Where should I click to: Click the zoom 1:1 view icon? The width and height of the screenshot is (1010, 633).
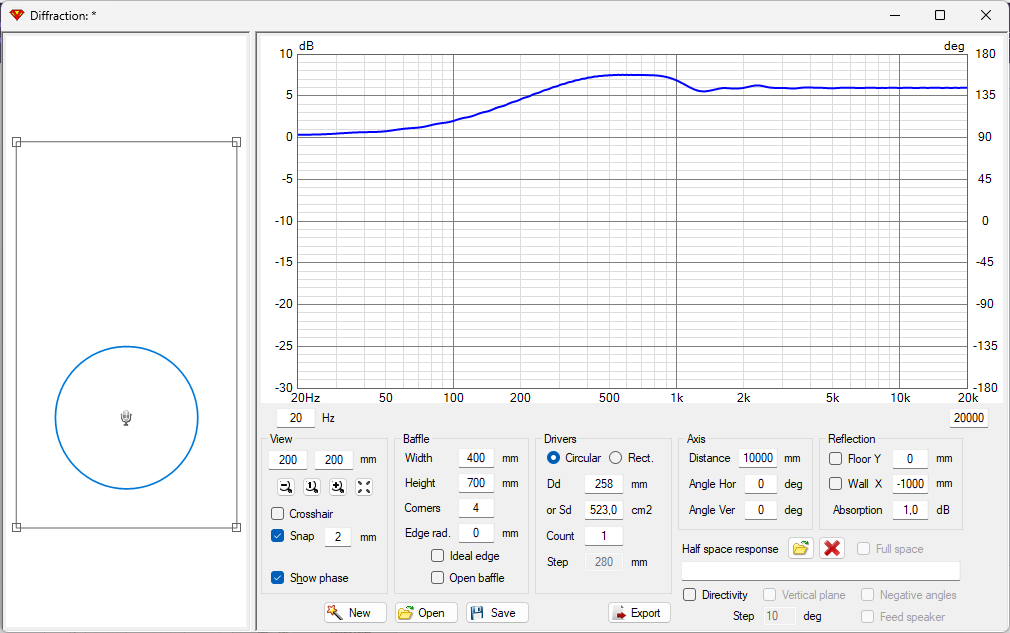(x=312, y=487)
